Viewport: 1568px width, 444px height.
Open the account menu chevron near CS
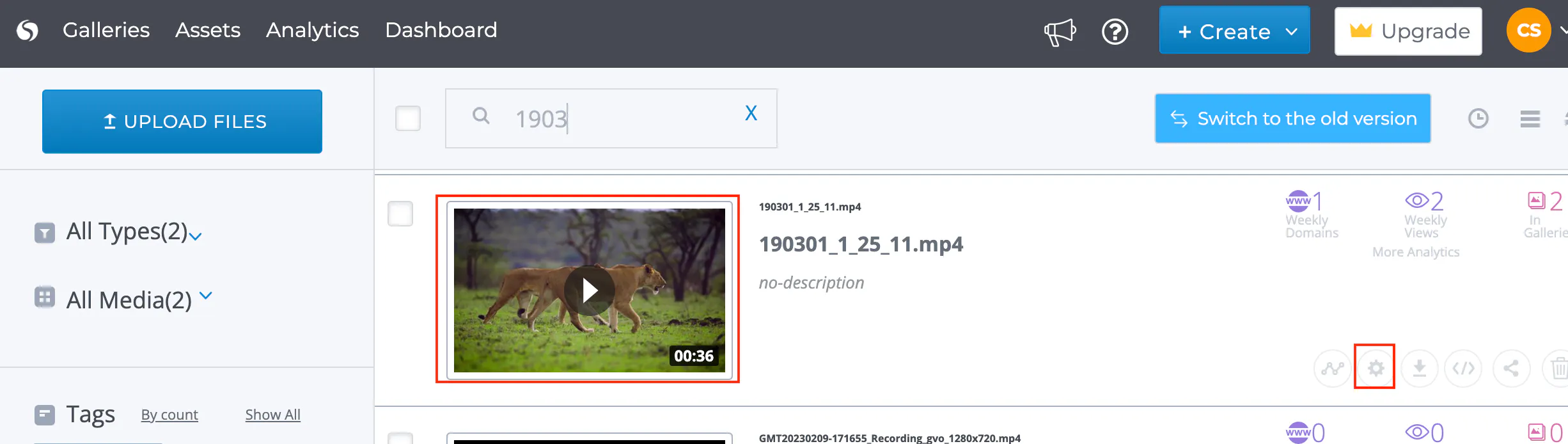1563,30
